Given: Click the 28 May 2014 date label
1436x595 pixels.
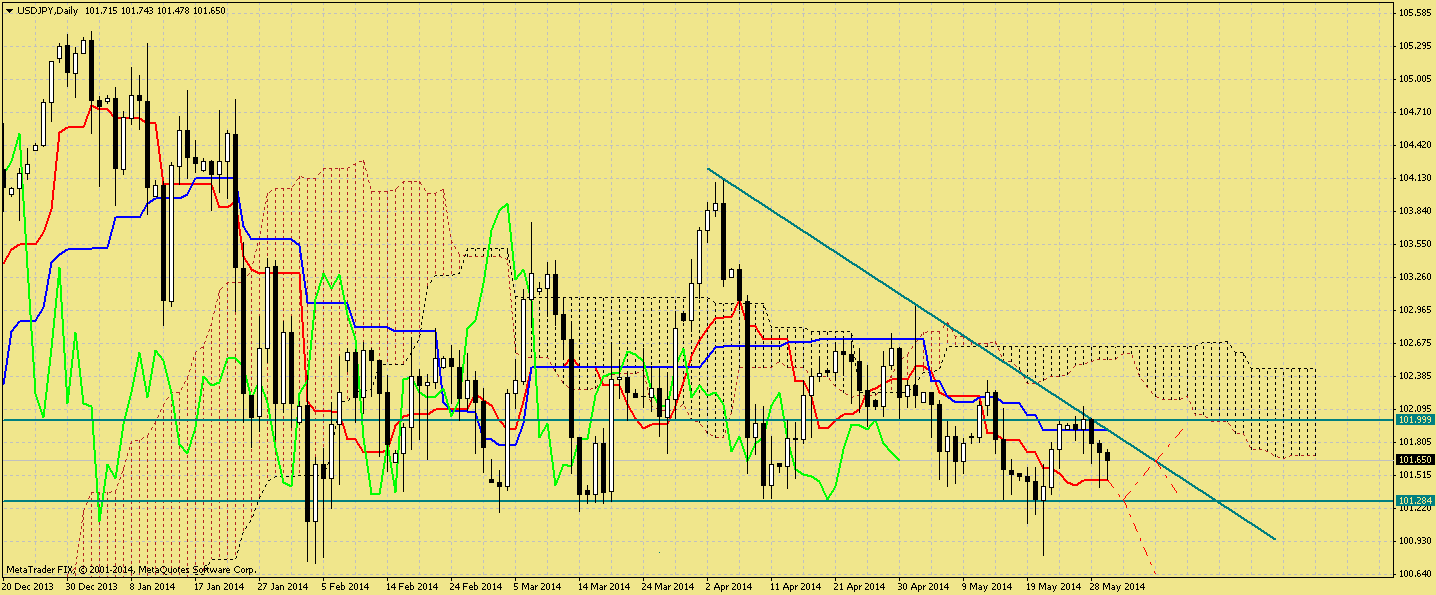Looking at the screenshot, I should [1115, 587].
